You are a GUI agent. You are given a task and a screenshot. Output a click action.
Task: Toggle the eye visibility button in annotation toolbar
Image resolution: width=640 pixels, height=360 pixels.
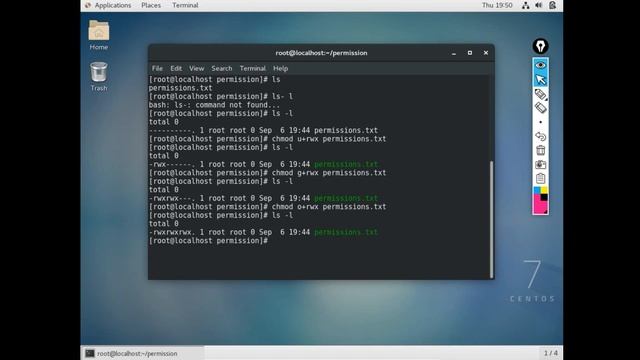tap(540, 65)
